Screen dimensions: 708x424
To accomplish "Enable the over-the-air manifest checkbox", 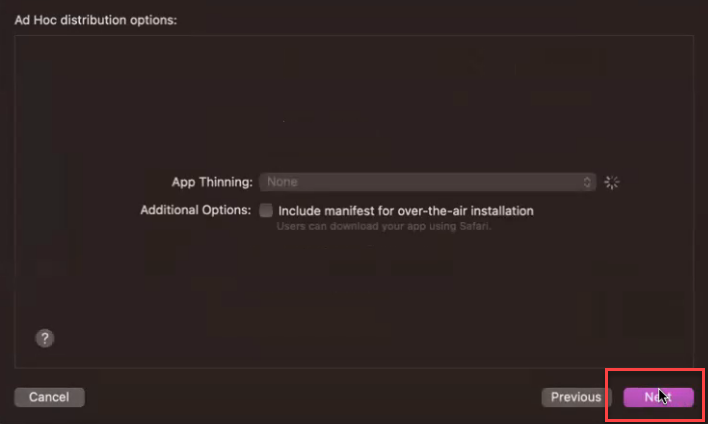I will (266, 210).
